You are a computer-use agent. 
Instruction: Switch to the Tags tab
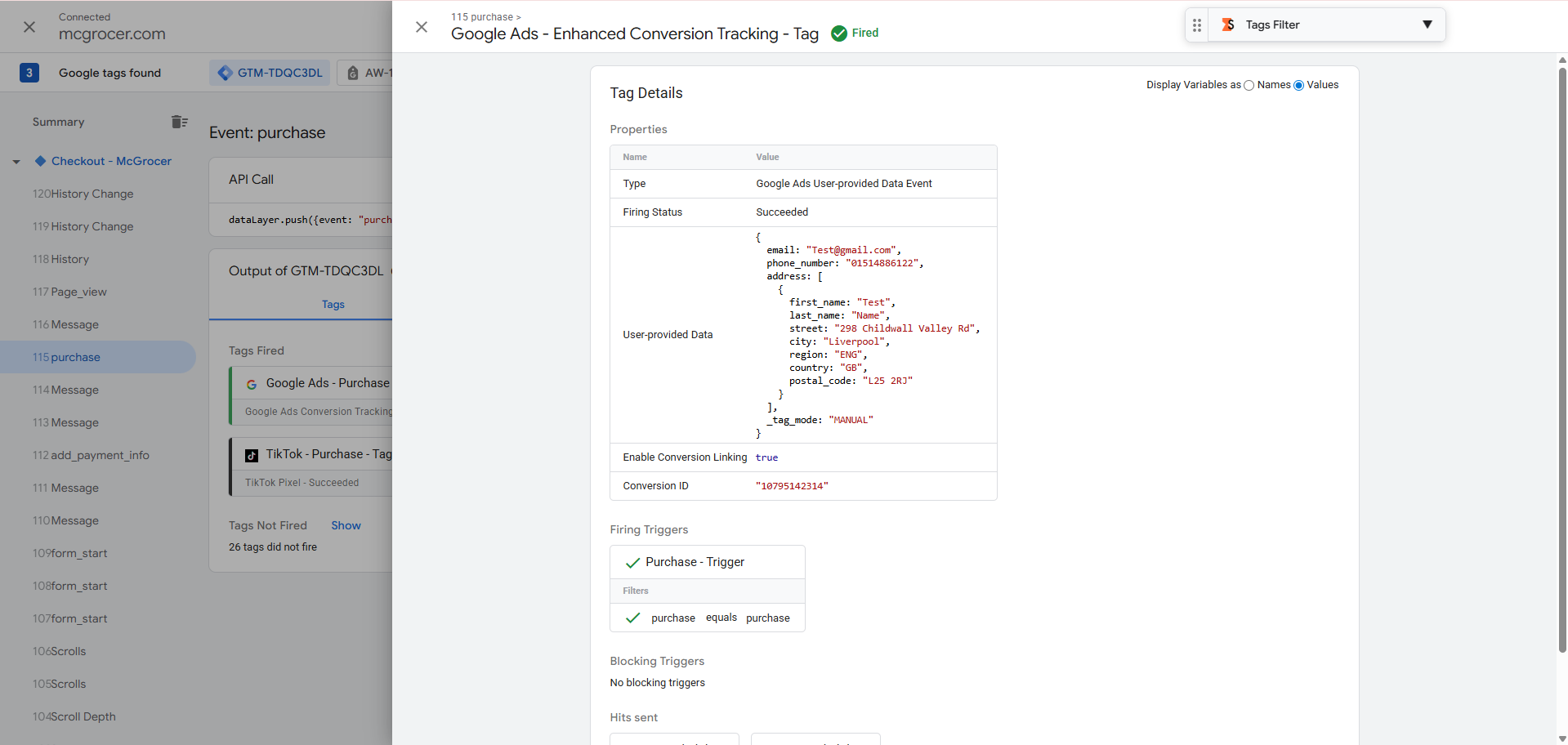click(x=333, y=305)
